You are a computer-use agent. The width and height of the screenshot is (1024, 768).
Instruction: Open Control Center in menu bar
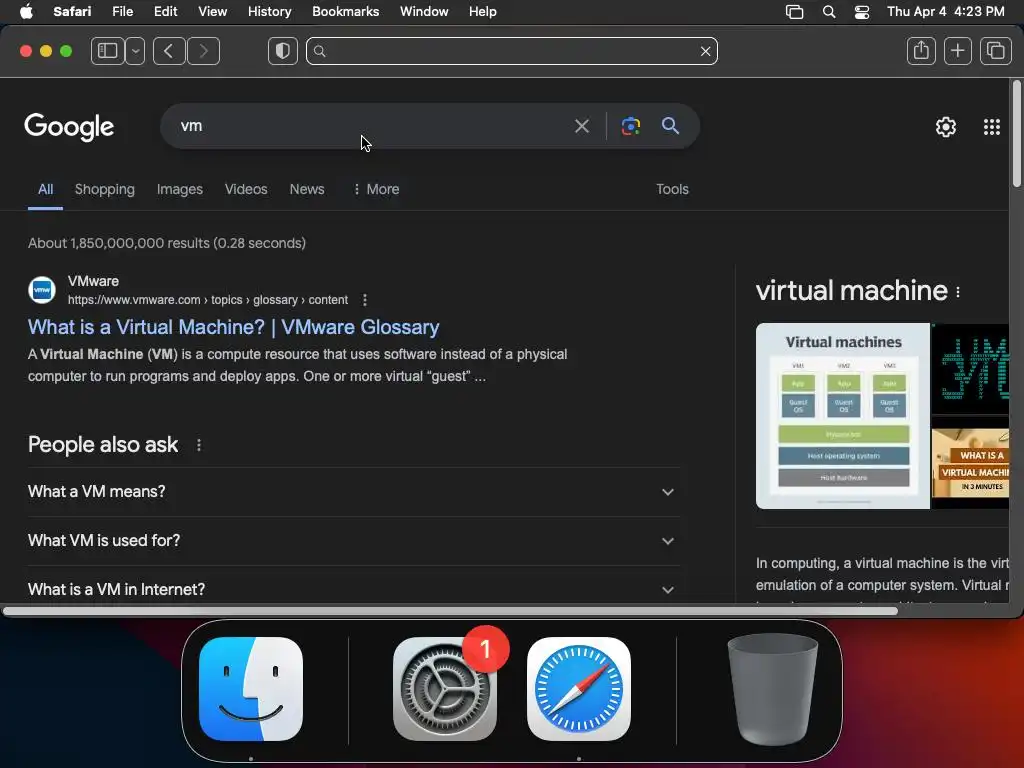862,12
